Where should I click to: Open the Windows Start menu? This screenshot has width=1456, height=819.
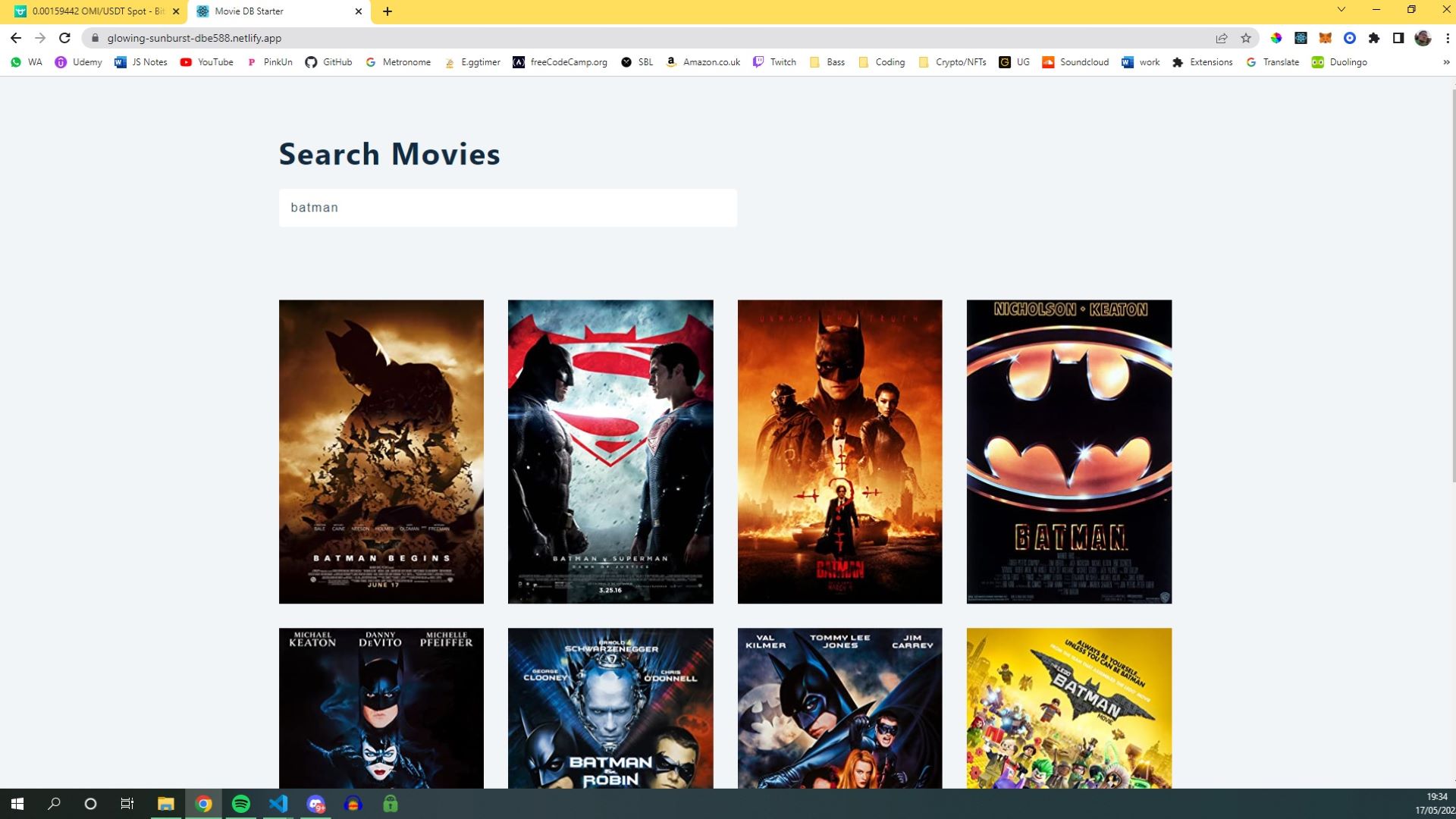(x=17, y=804)
